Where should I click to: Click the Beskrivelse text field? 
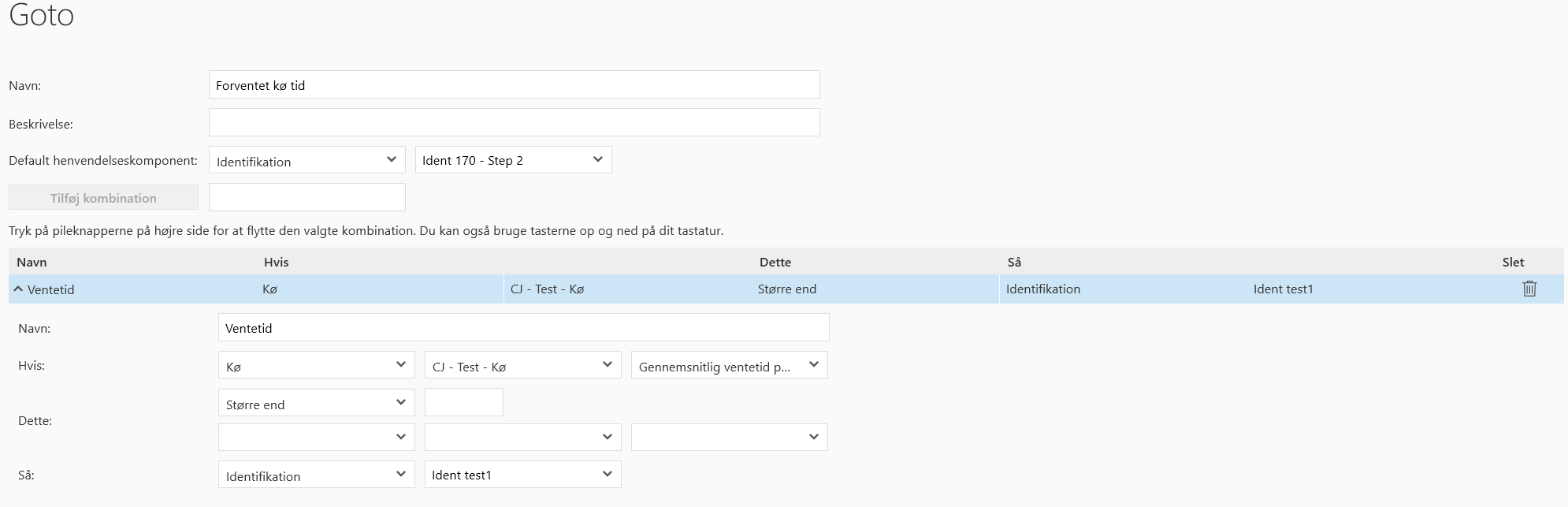coord(514,123)
